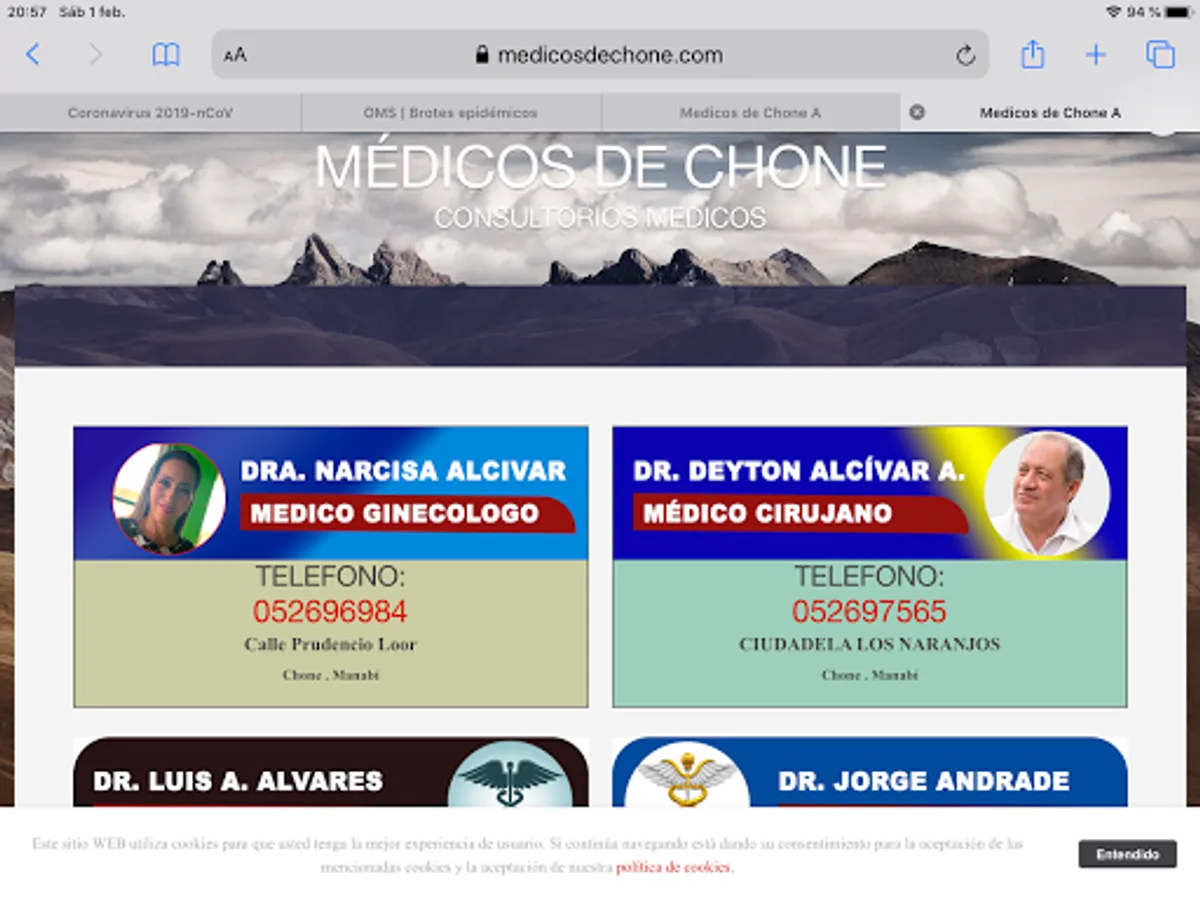Open the Dr. Jorge Andrade card
Viewport: 1200px width, 900px height.
point(870,773)
